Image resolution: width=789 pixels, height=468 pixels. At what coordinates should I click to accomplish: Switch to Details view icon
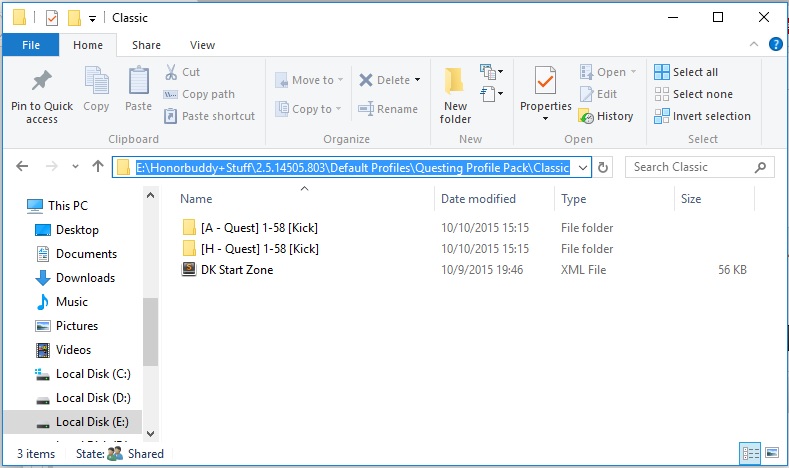750,453
